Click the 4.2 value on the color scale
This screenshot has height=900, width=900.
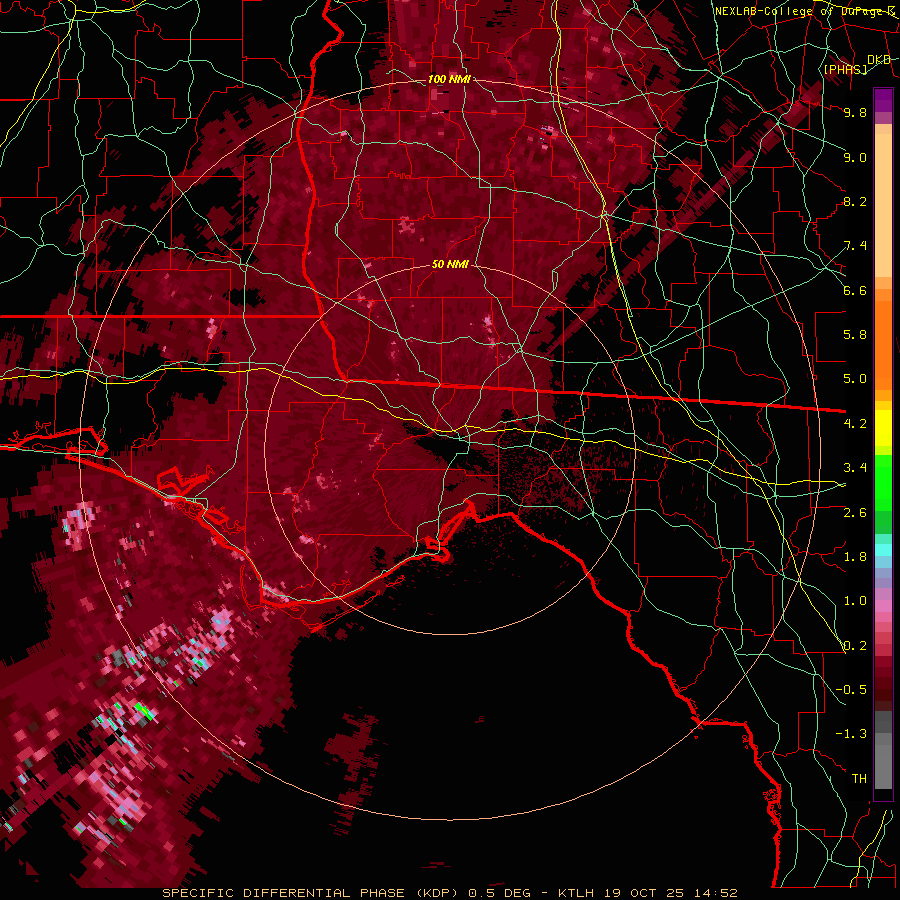click(x=855, y=424)
